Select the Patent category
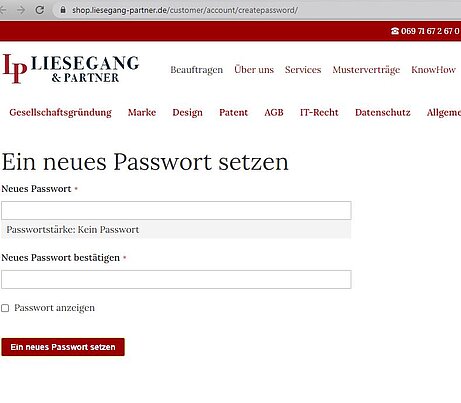This screenshot has width=461, height=403. [x=233, y=112]
